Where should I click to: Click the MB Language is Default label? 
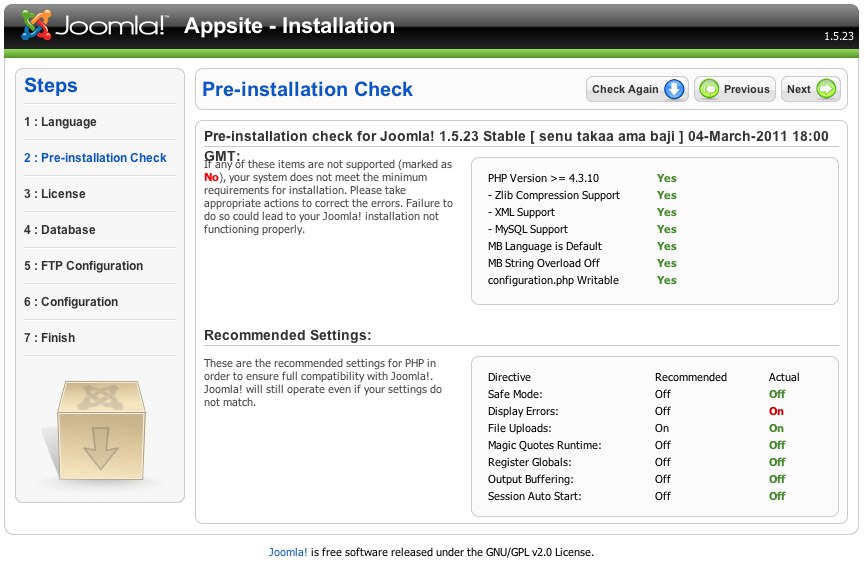(545, 246)
